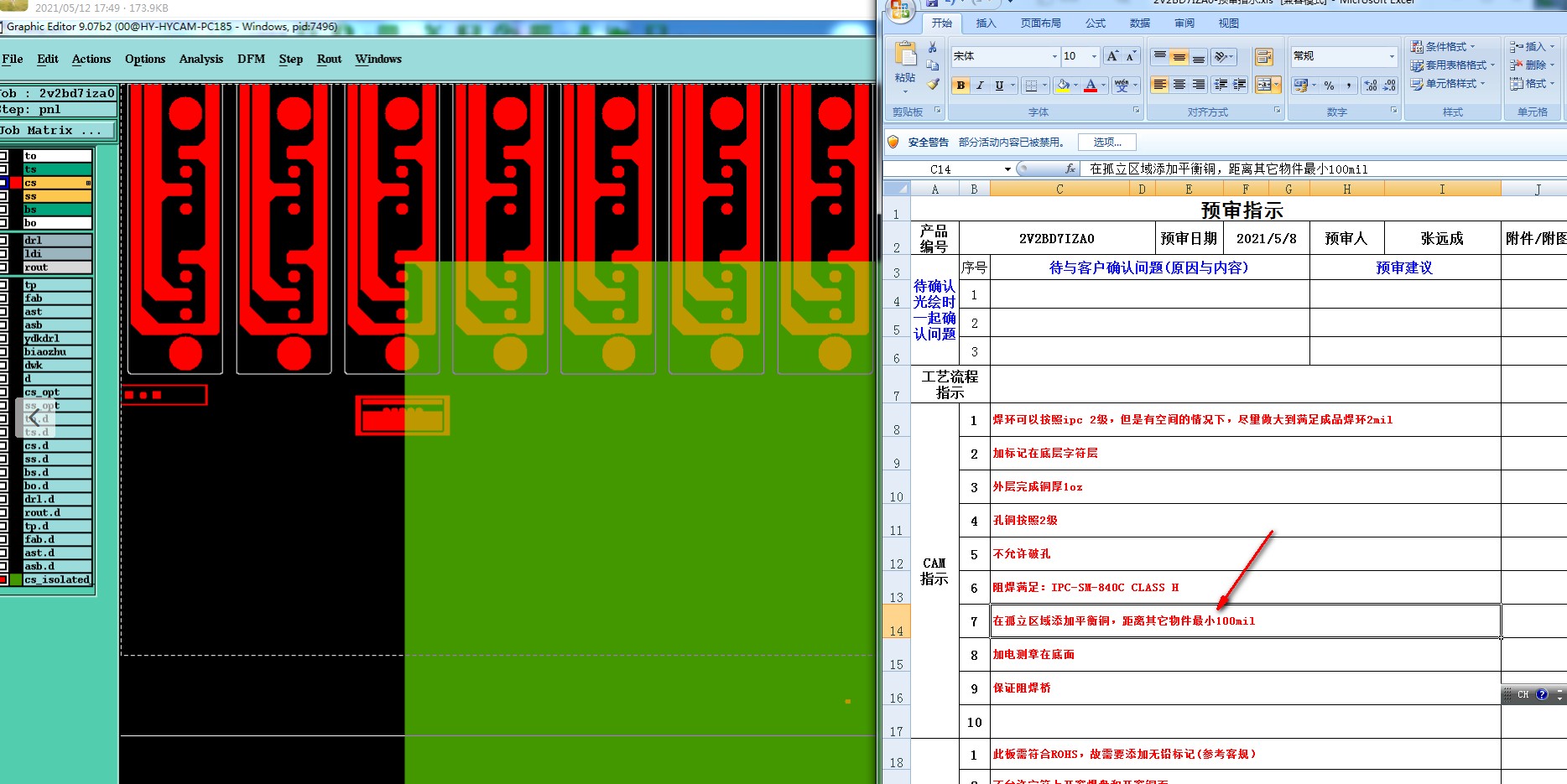Toggle Bold formatting in Excel

pyautogui.click(x=961, y=86)
